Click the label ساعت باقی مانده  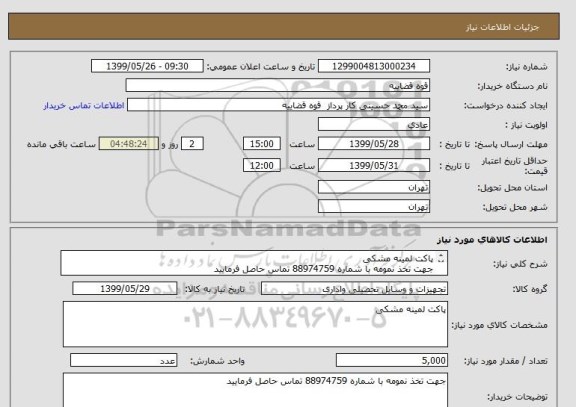pyautogui.click(x=61, y=144)
